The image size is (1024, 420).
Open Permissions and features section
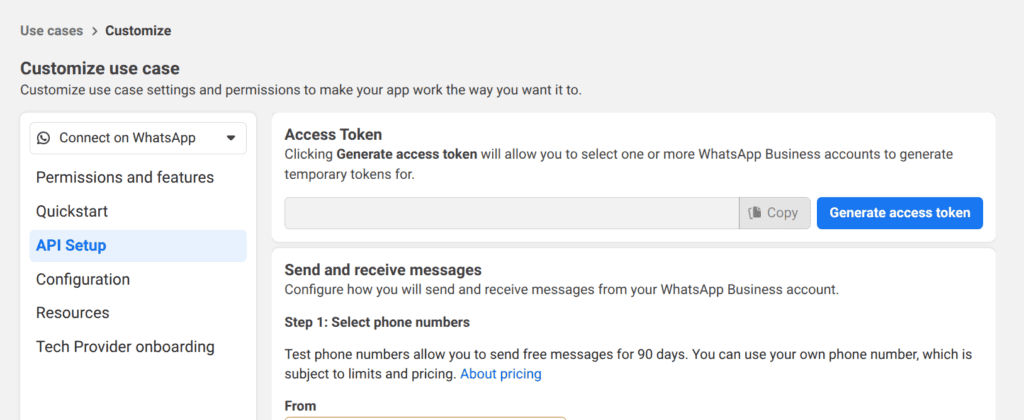click(x=125, y=178)
